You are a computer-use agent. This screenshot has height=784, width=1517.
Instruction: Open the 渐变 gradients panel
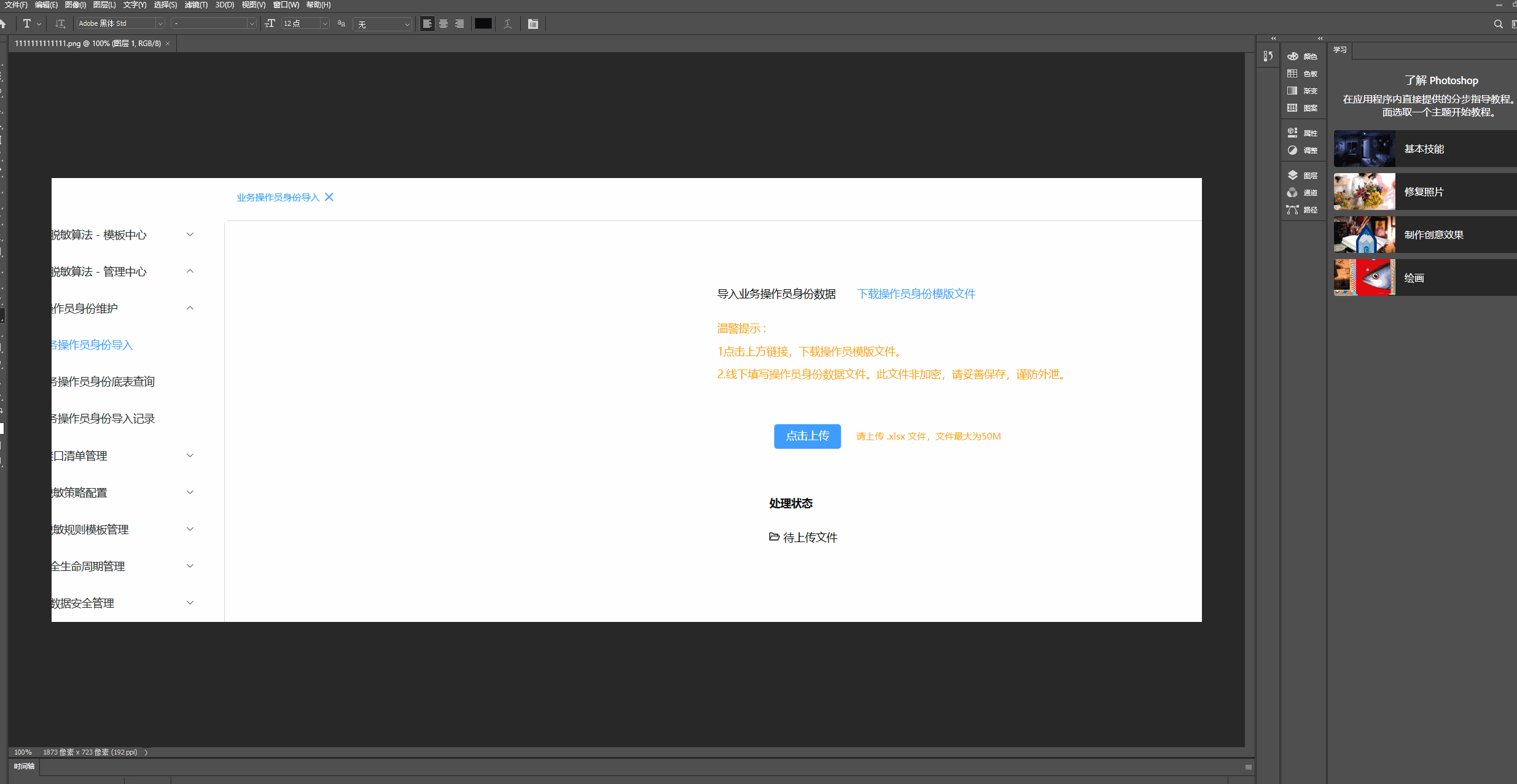[x=1302, y=91]
